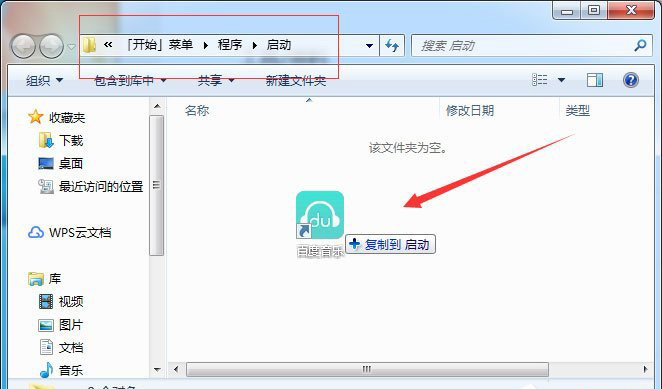Open the 共享 menu
662x389 pixels.
tap(216, 80)
